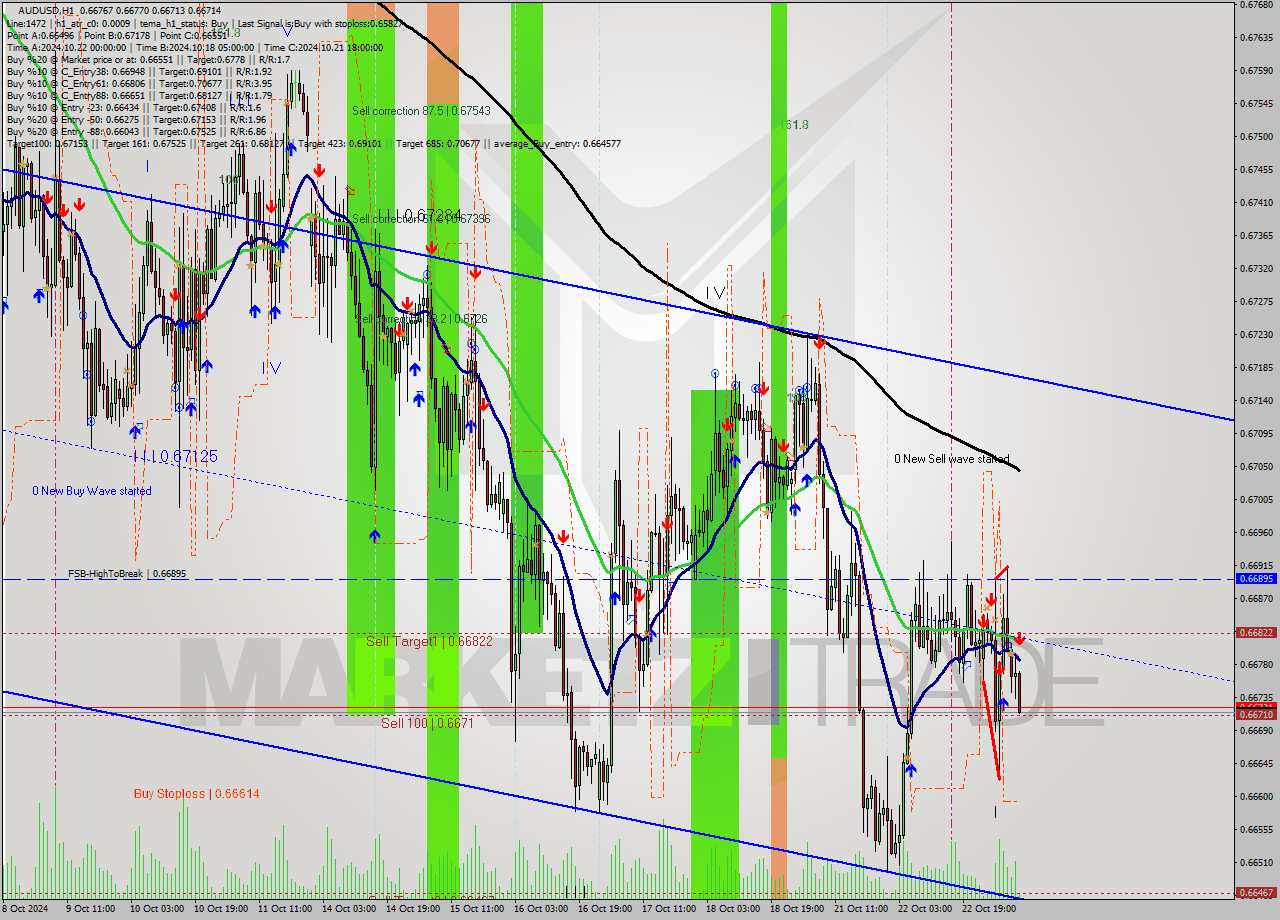Click the 161.8 Fibonacci level label

[x=794, y=125]
